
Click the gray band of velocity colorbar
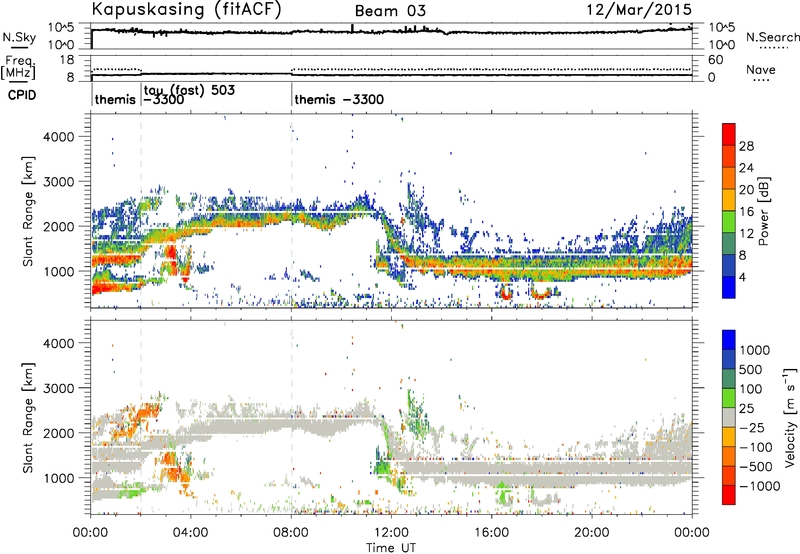click(x=729, y=417)
